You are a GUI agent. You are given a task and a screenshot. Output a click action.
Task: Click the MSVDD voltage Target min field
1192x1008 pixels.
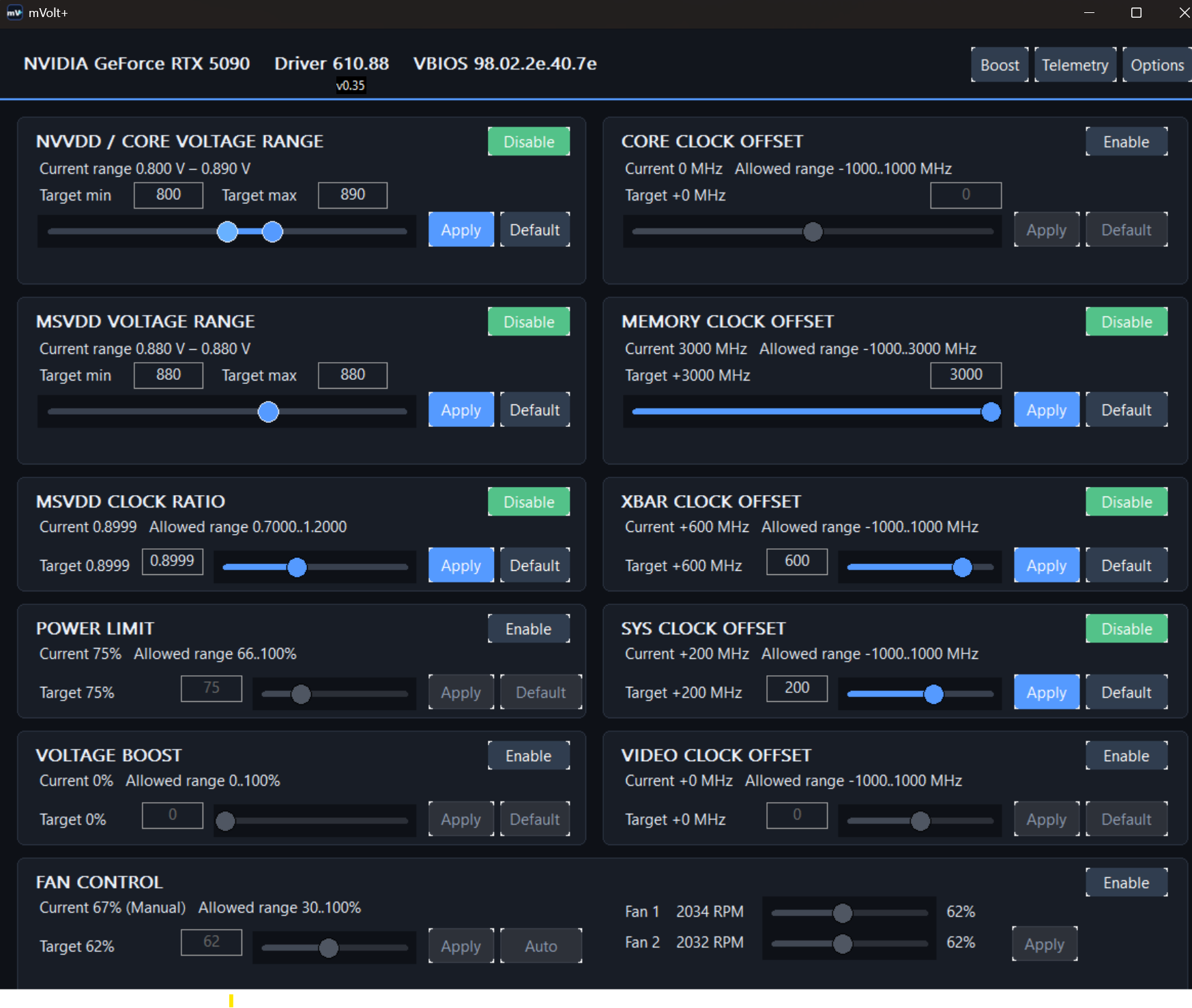(169, 375)
